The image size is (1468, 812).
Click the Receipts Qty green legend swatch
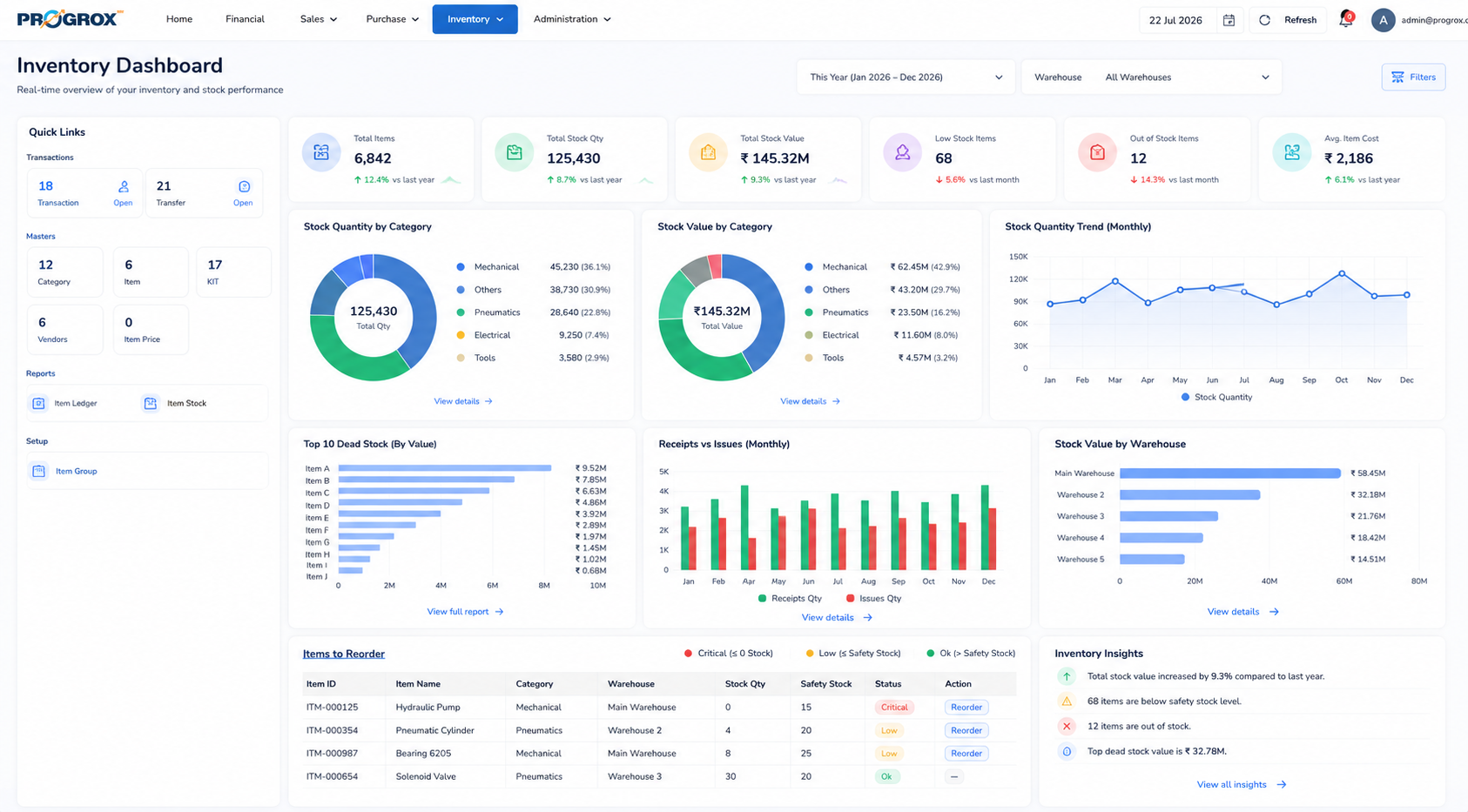click(763, 599)
